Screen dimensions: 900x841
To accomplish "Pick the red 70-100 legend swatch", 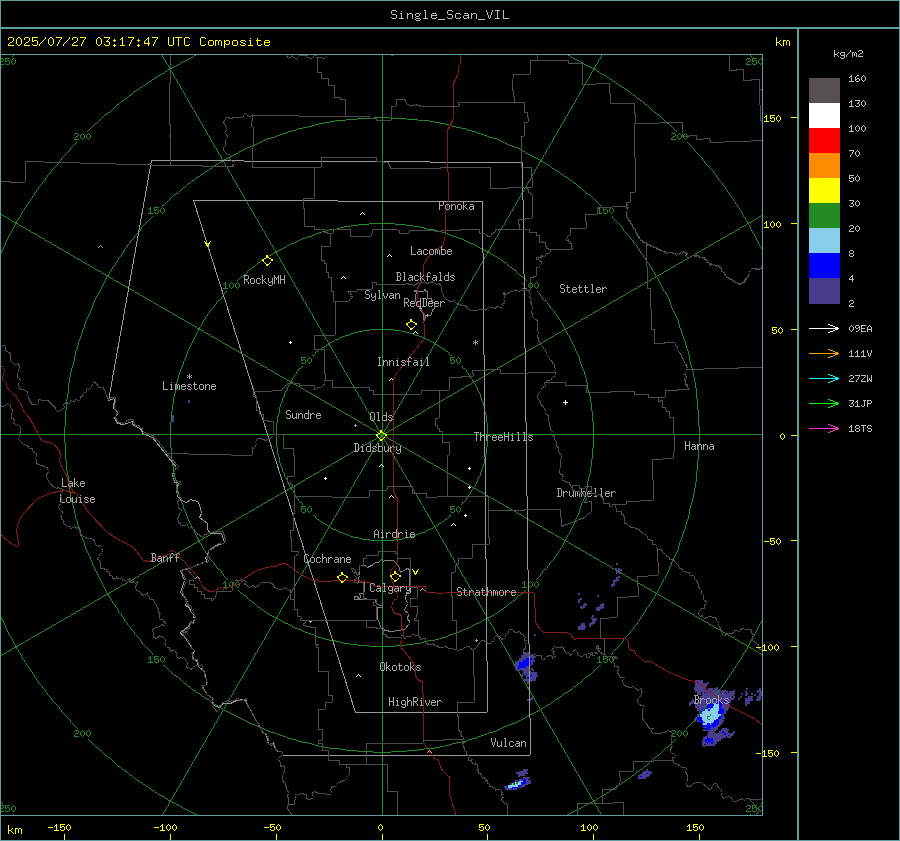I will tap(824, 141).
